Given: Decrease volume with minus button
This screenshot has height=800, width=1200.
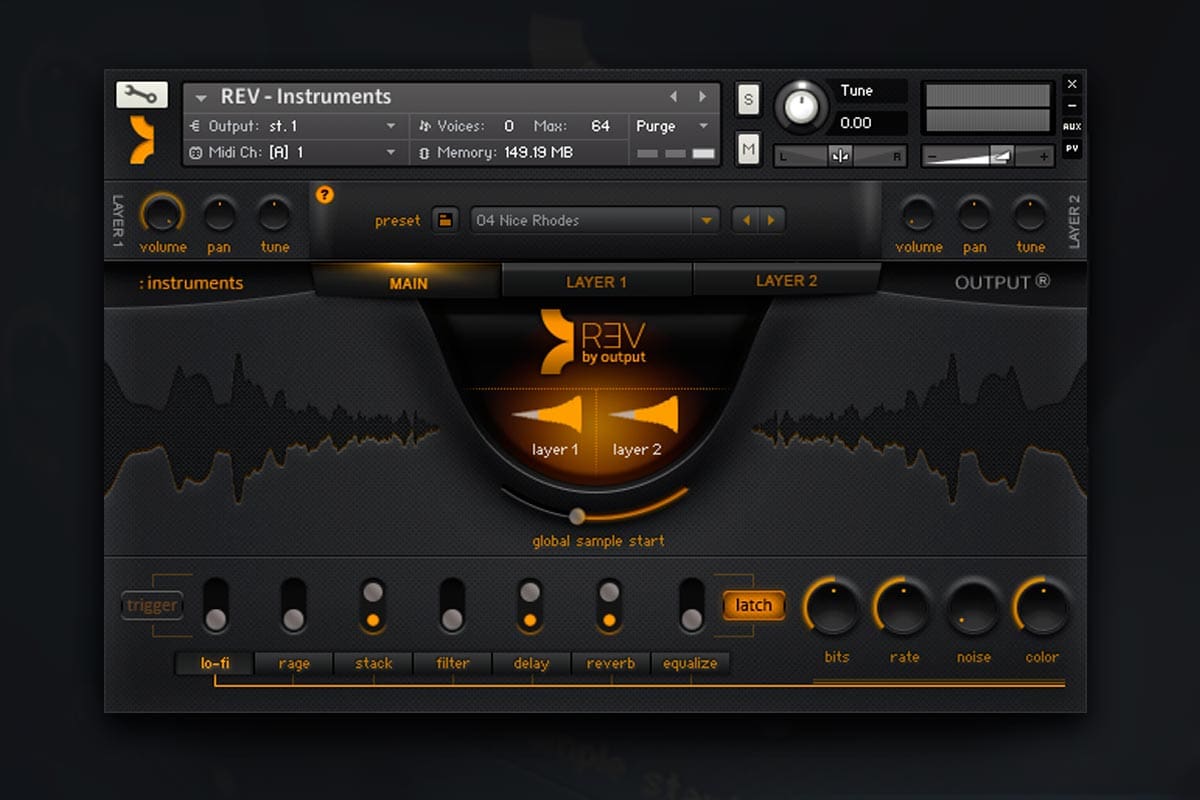Looking at the screenshot, I should 931,156.
